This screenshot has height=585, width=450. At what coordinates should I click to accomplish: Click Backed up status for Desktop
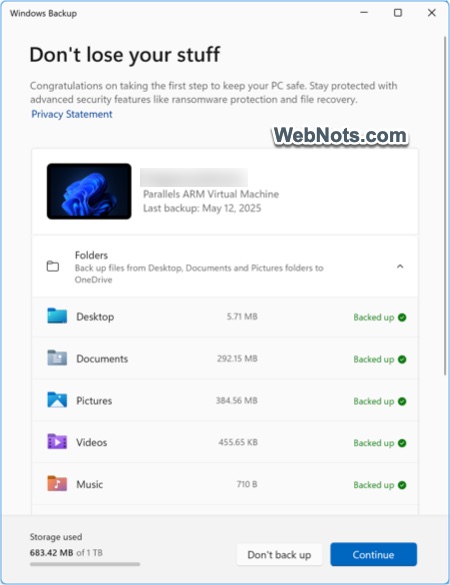pos(374,317)
